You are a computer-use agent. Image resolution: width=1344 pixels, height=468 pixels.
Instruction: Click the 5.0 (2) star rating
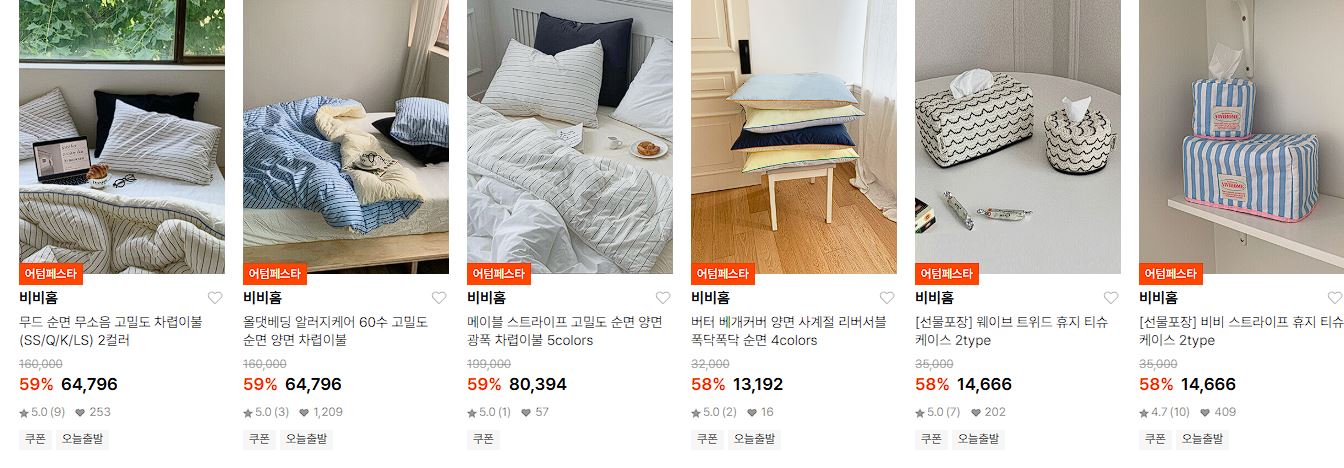[714, 412]
